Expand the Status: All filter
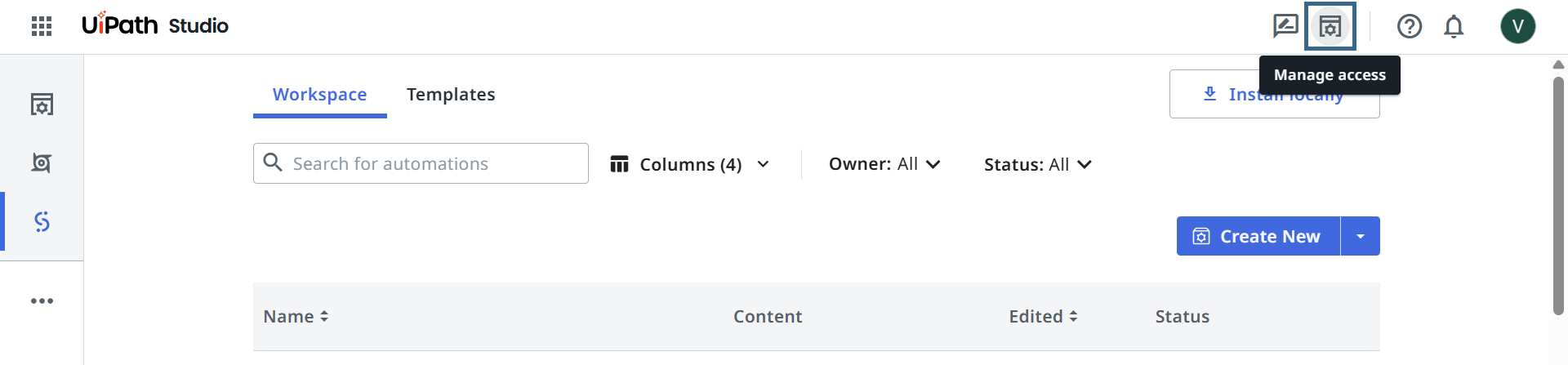 point(1037,164)
